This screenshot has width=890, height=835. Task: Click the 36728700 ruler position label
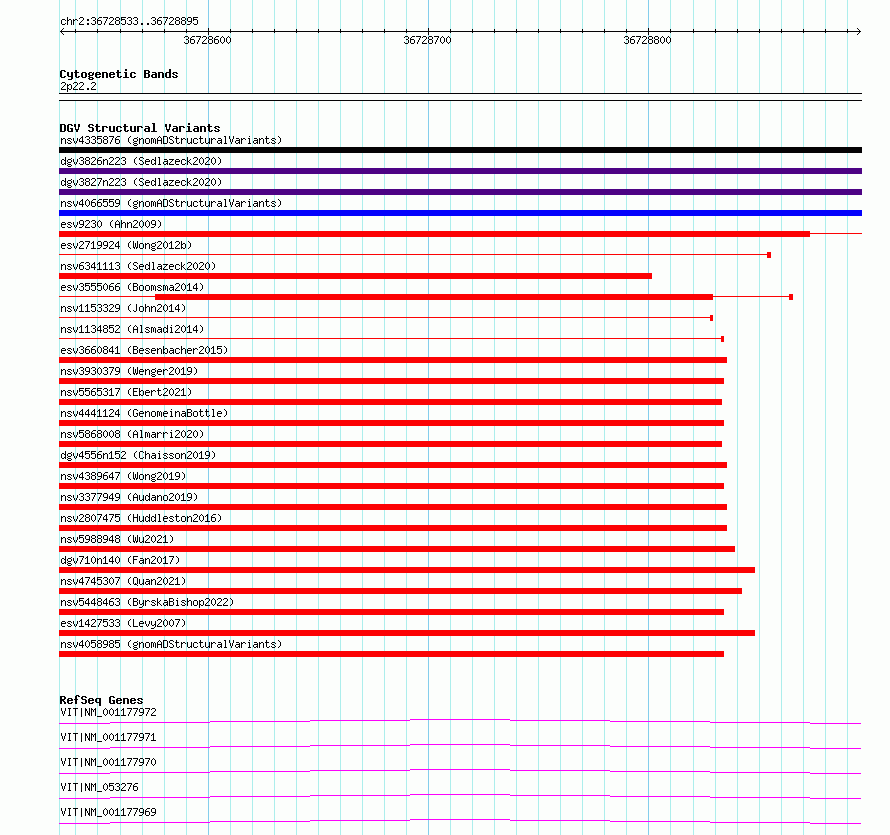tap(427, 40)
